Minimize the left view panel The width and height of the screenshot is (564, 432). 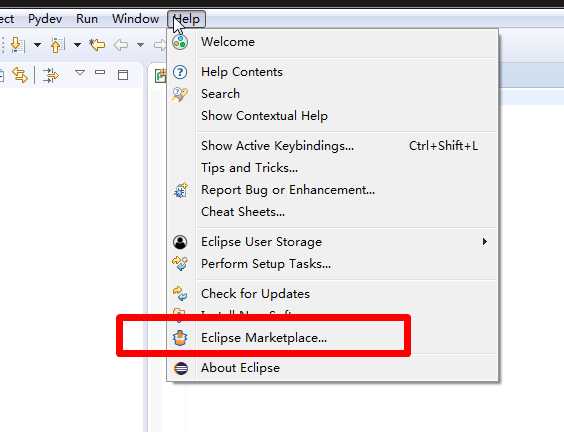[x=100, y=73]
